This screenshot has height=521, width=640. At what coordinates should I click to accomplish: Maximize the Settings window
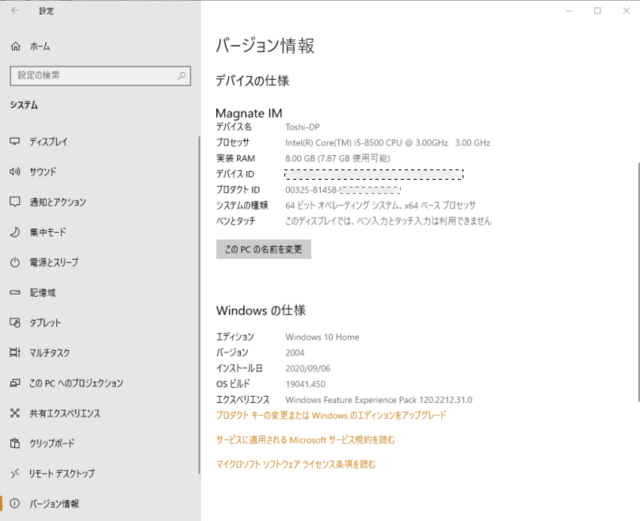598,11
